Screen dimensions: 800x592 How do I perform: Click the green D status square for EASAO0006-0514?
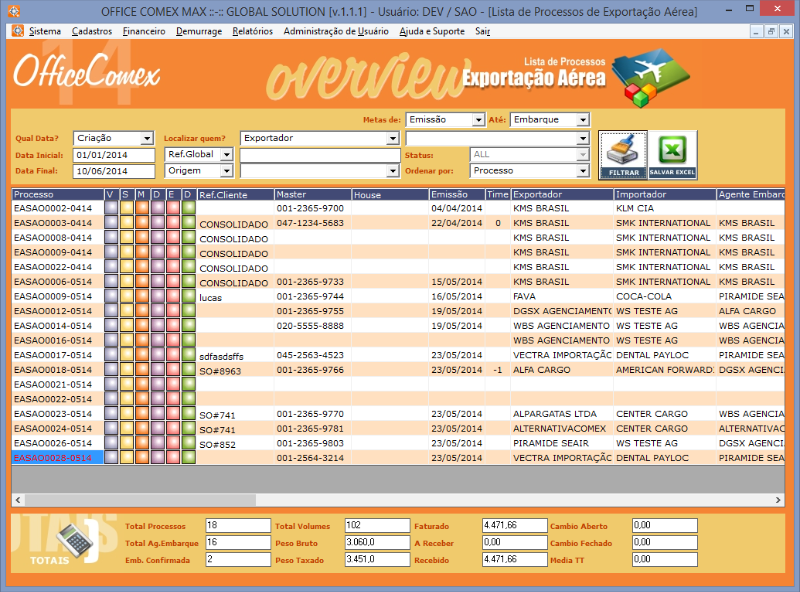click(x=188, y=283)
